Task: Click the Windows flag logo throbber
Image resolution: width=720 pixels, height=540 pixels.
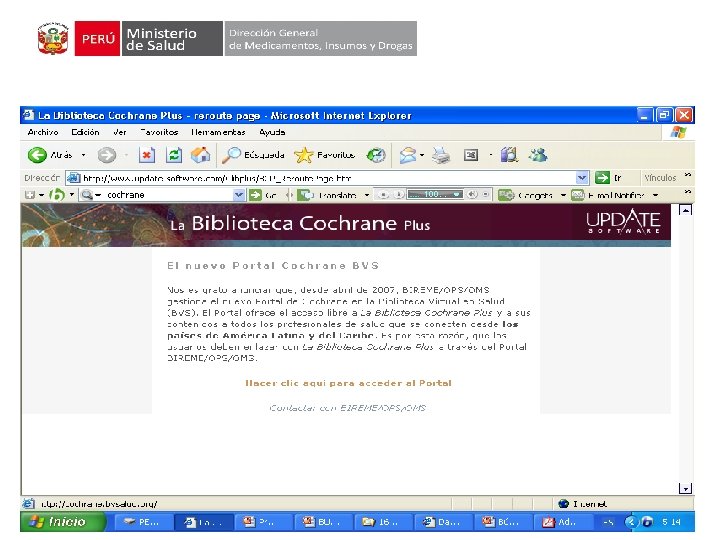Action: pos(679,133)
